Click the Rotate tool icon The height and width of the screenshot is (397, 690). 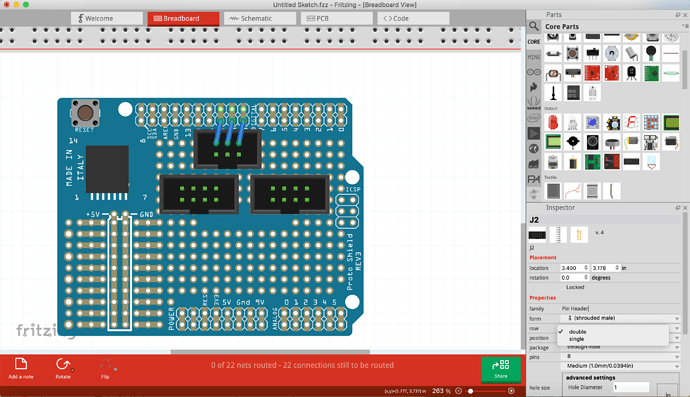point(63,364)
